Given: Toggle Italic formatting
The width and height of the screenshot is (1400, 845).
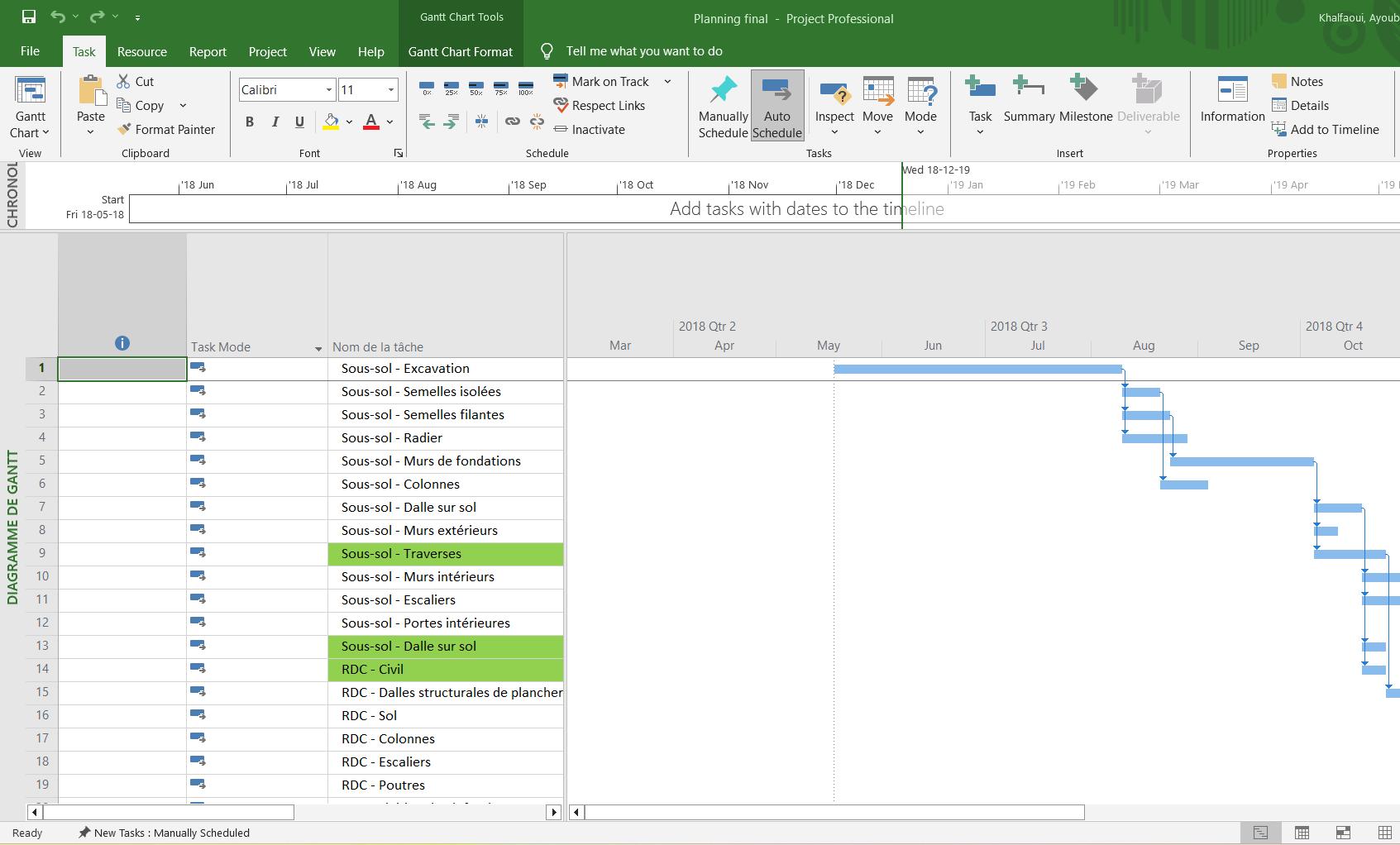Looking at the screenshot, I should 275,122.
